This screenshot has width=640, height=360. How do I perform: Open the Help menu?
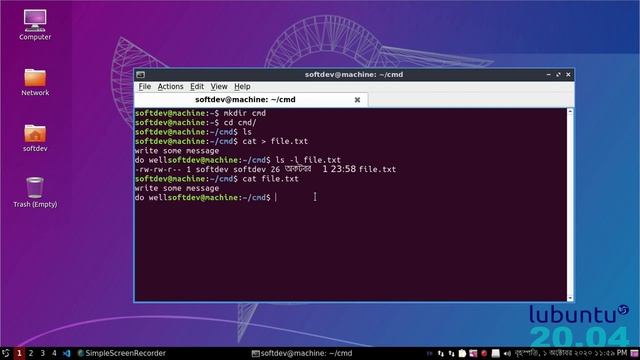242,87
